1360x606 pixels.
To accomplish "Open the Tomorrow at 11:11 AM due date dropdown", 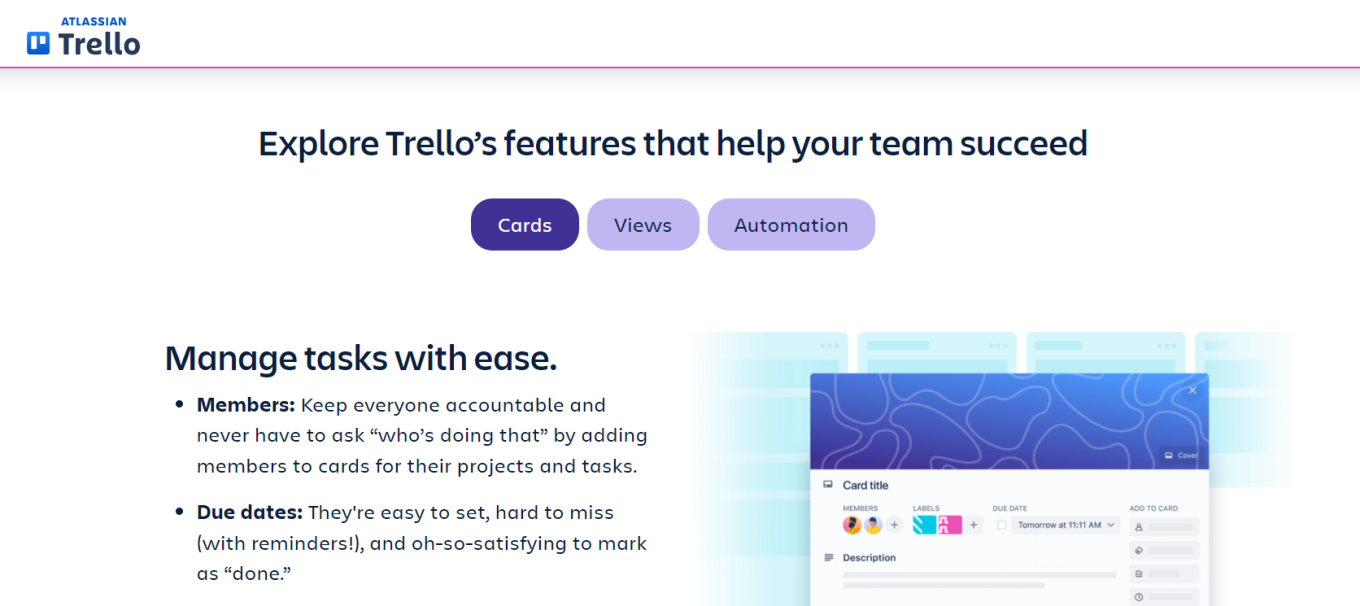I will pyautogui.click(x=1065, y=525).
